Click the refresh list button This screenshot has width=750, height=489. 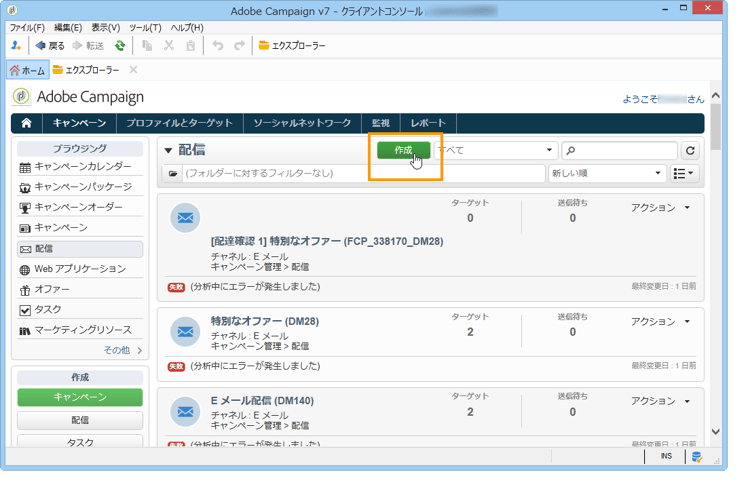click(x=690, y=150)
